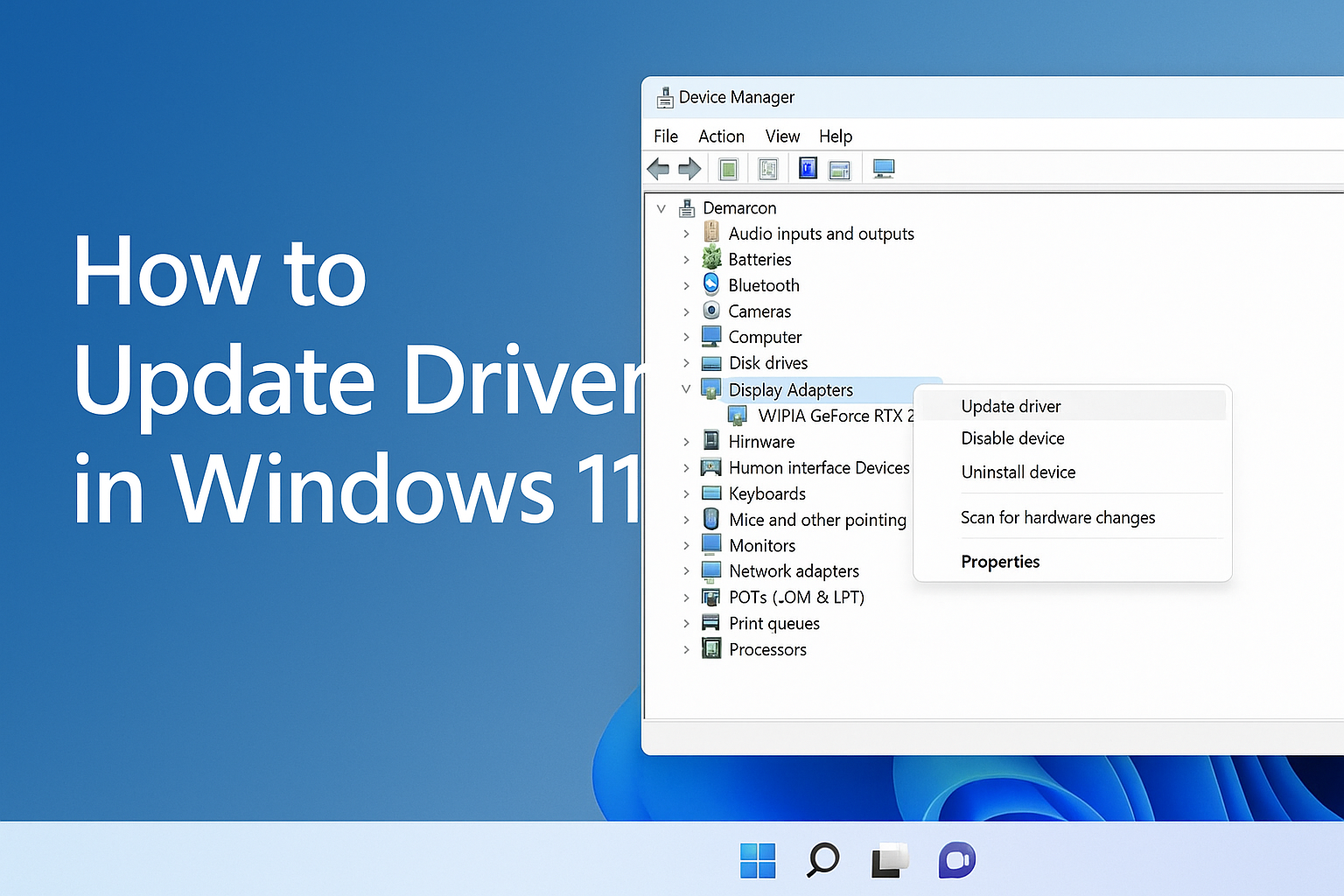
Task: Expand the Keyboards node
Action: pyautogui.click(x=686, y=493)
